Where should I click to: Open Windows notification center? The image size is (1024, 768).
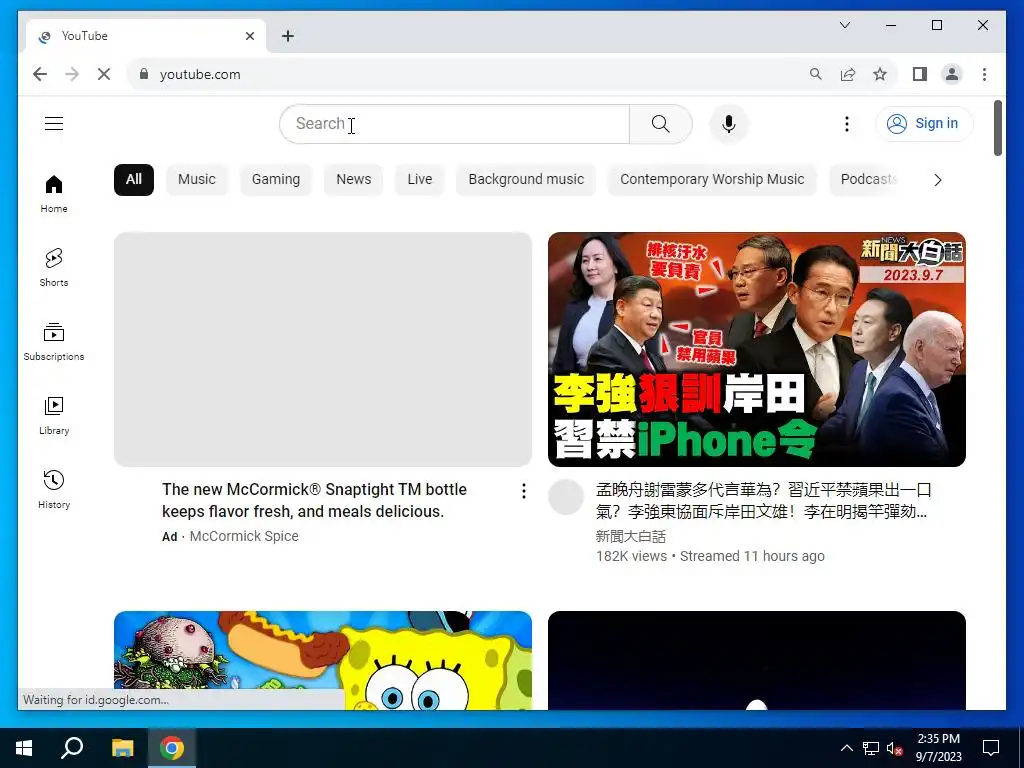(x=991, y=748)
